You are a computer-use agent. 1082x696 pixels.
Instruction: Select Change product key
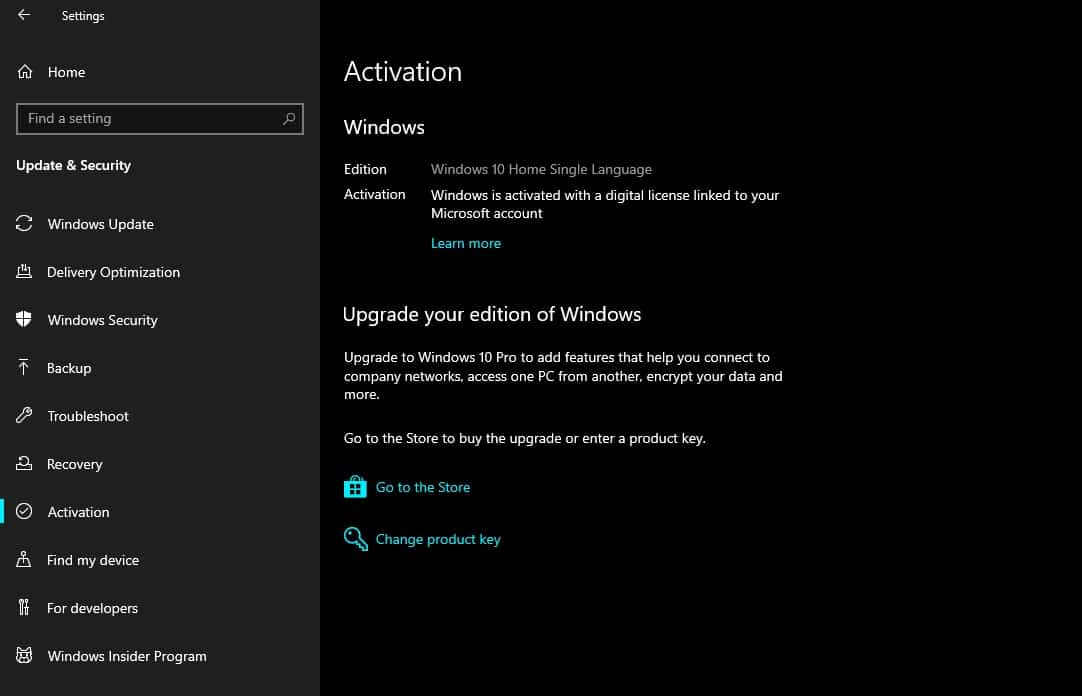click(437, 538)
